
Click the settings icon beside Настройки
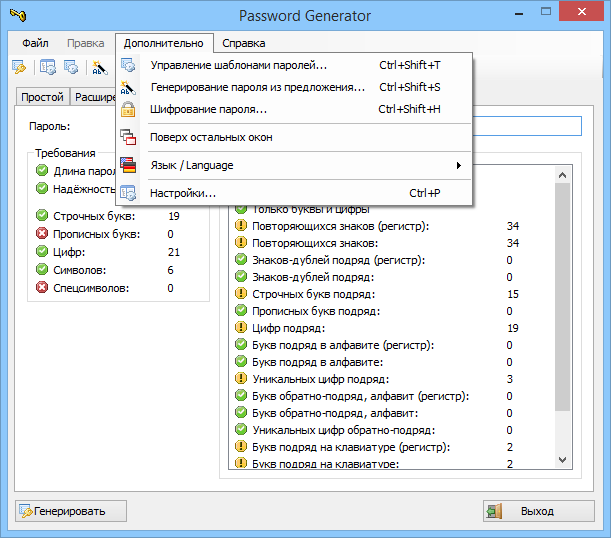click(x=128, y=193)
